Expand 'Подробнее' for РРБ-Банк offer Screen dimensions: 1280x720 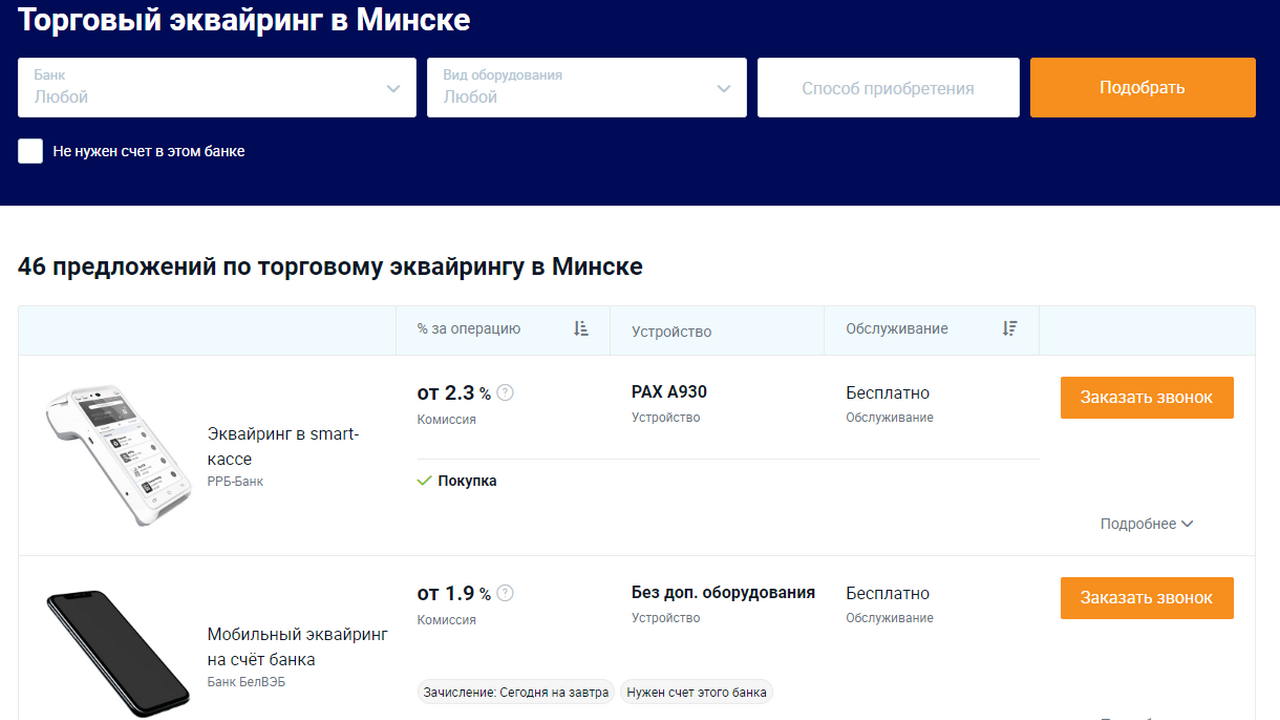coord(1146,524)
